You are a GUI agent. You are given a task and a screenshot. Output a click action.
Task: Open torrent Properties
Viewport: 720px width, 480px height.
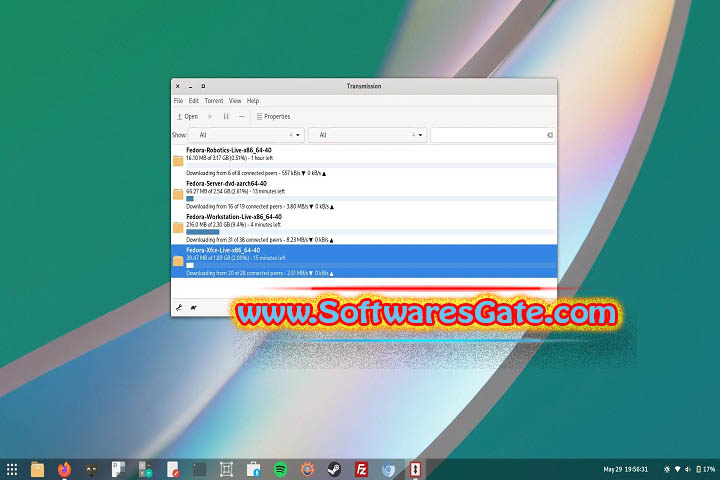pyautogui.click(x=273, y=117)
